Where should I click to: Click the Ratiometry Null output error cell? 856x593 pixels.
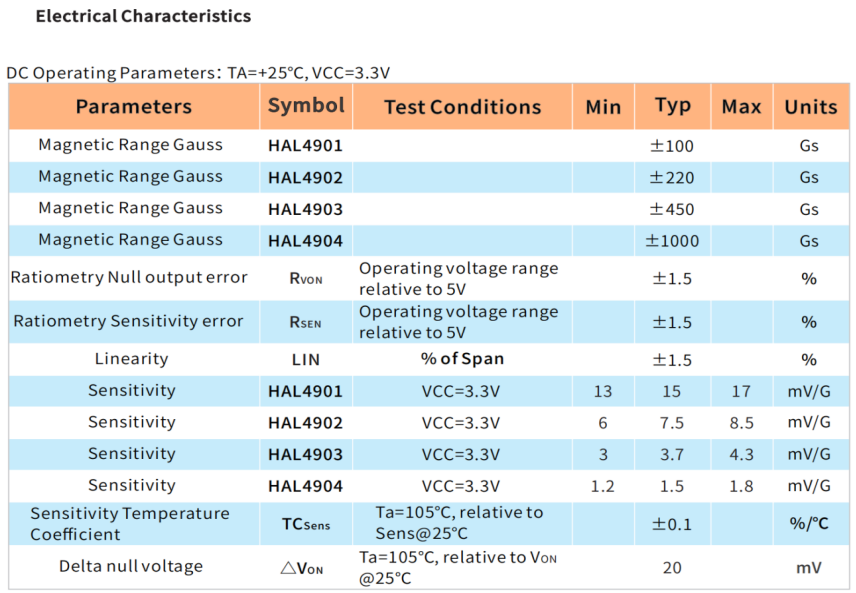129,278
